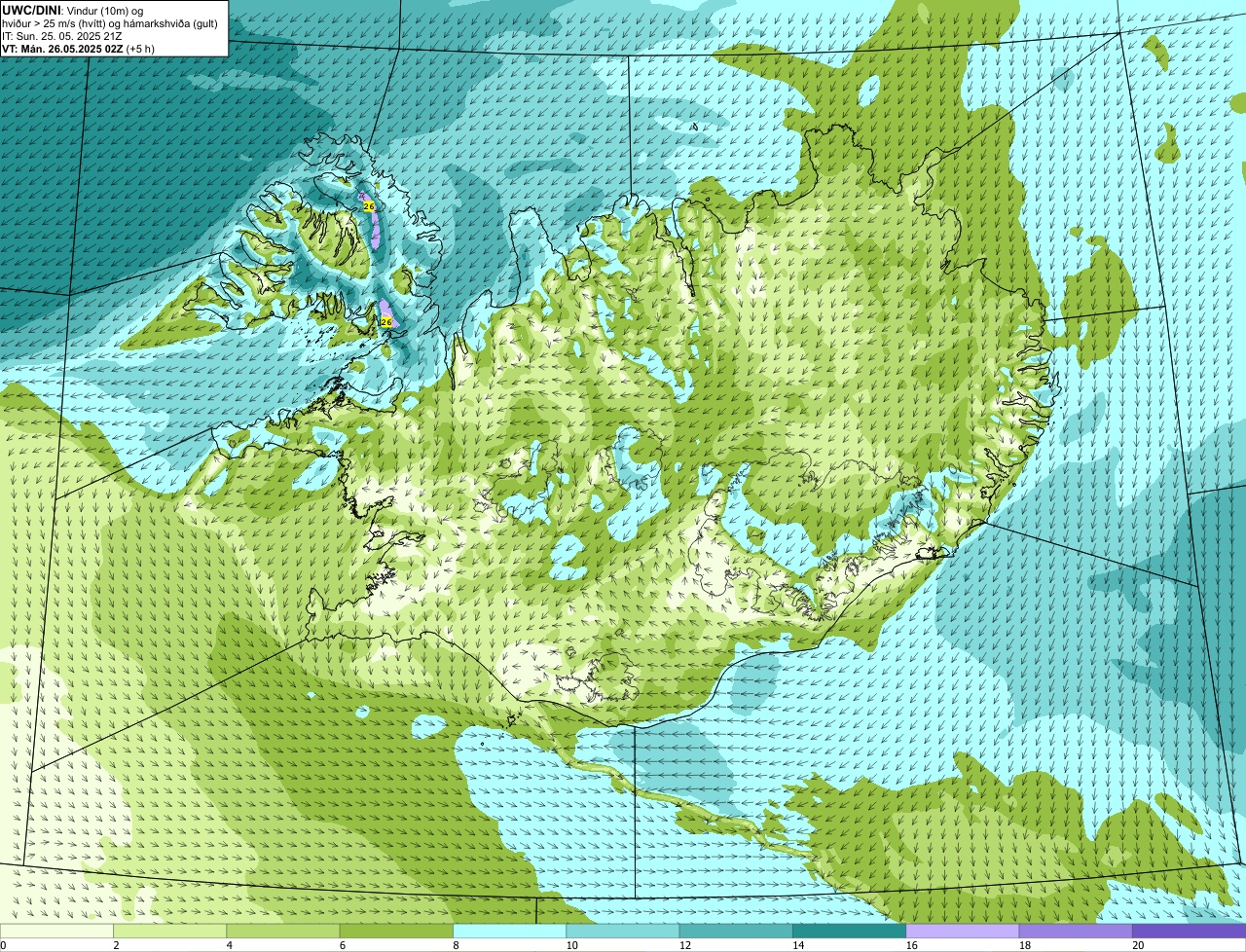Click the legend scale label '8'
Viewport: 1246px width, 952px height.
click(x=455, y=945)
